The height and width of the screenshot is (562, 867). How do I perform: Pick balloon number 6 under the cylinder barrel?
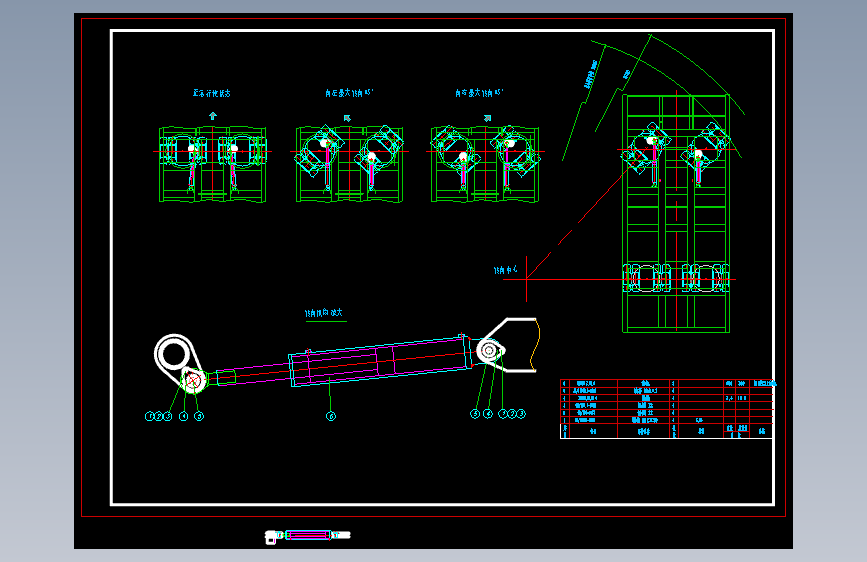click(x=331, y=416)
